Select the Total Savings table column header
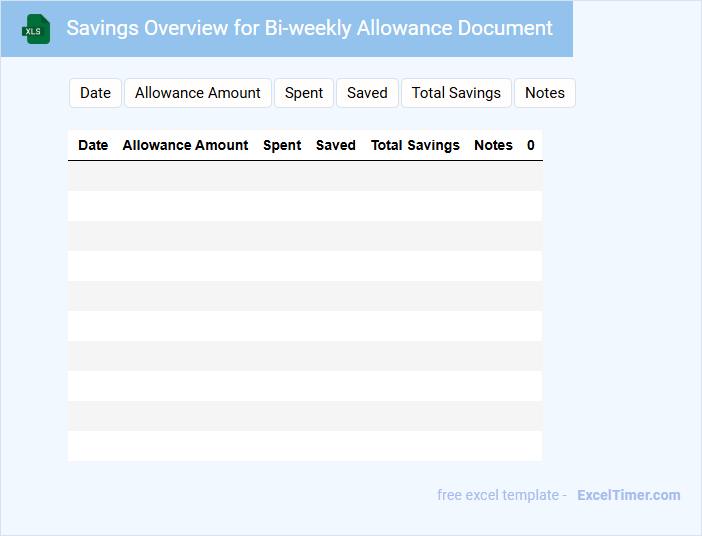This screenshot has width=702, height=536. [415, 145]
